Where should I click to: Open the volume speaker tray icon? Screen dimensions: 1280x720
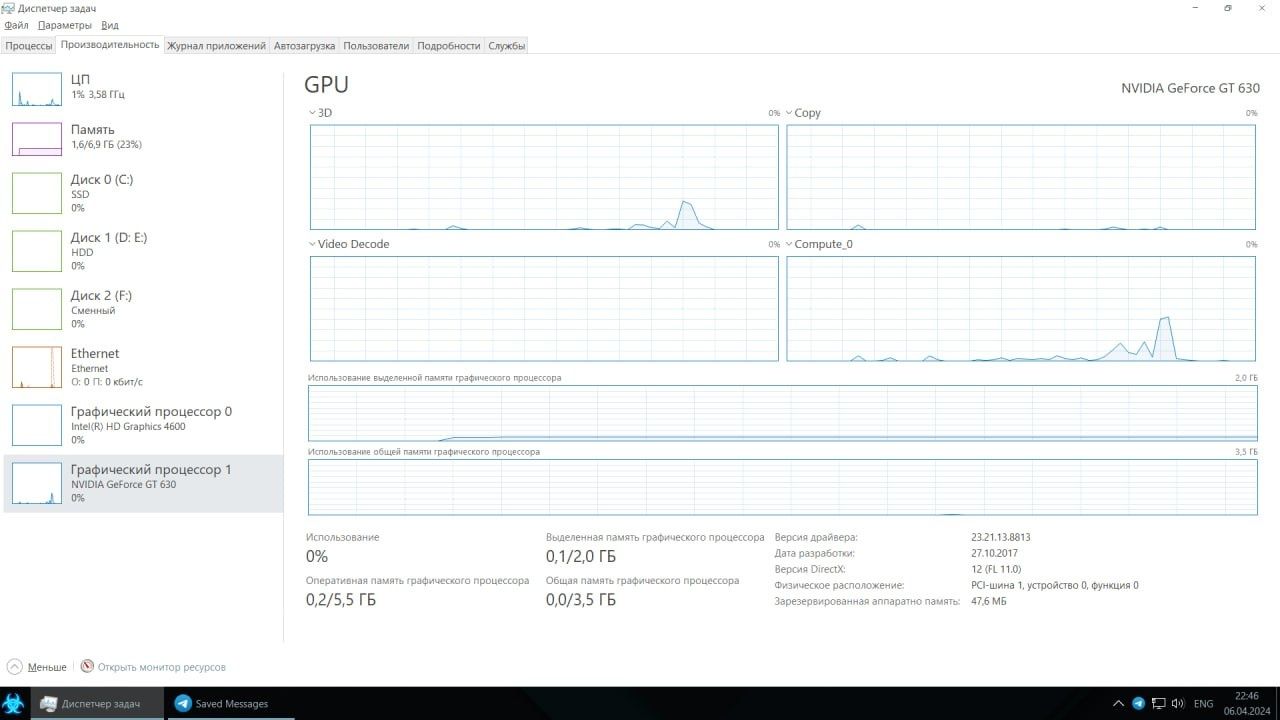[1177, 703]
